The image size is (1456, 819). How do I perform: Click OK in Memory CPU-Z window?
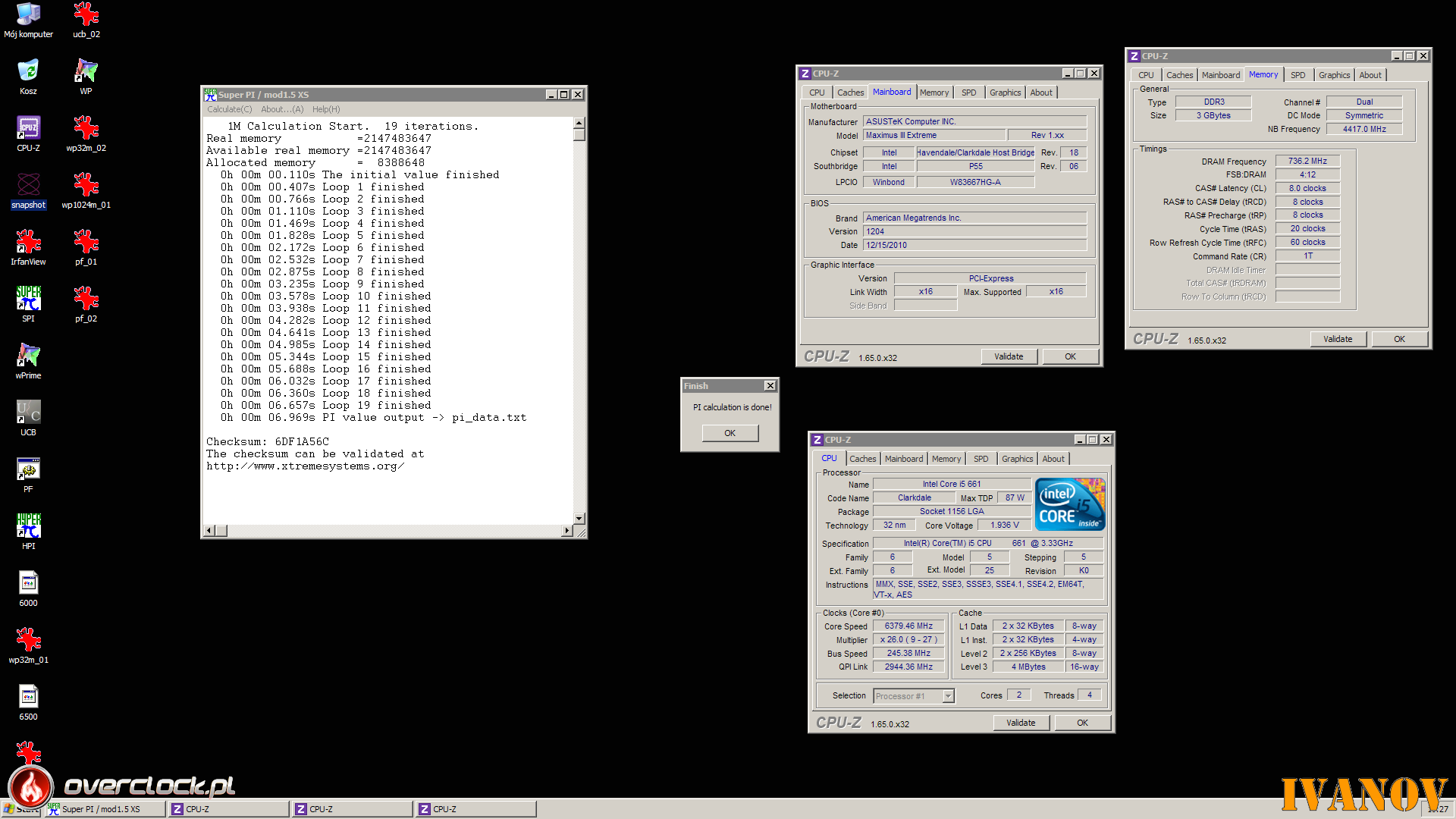pos(1399,339)
